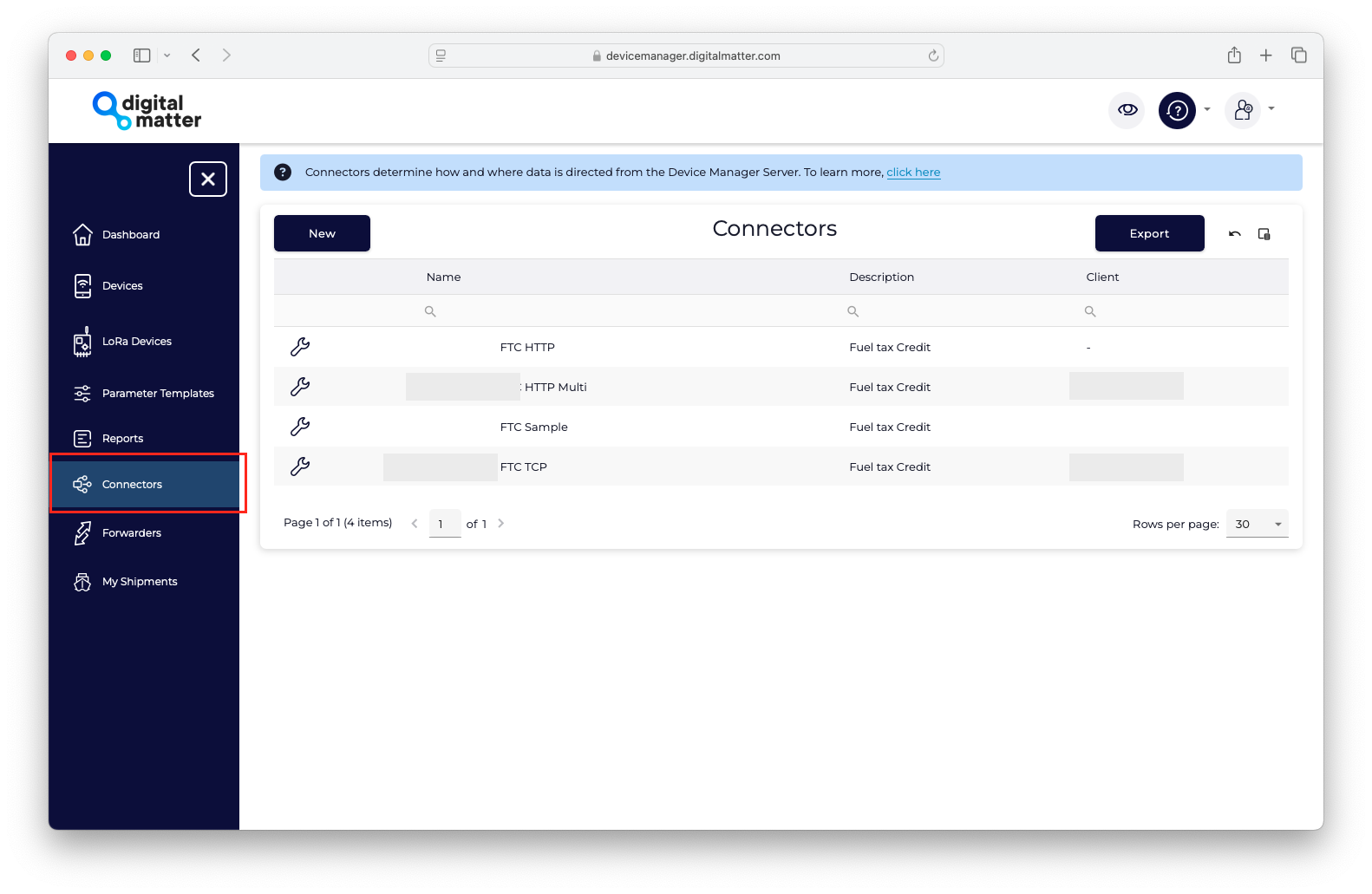Viewport: 1372px width, 894px height.
Task: Click the My Shipments ship icon
Action: 82,582
